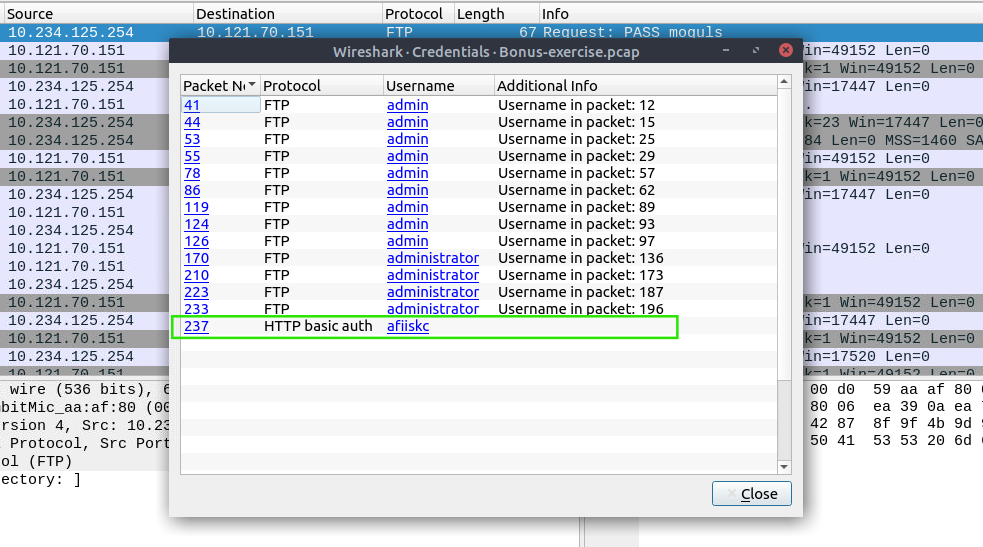Open packet 223 link
Image resolution: width=983 pixels, height=547 pixels.
click(196, 291)
